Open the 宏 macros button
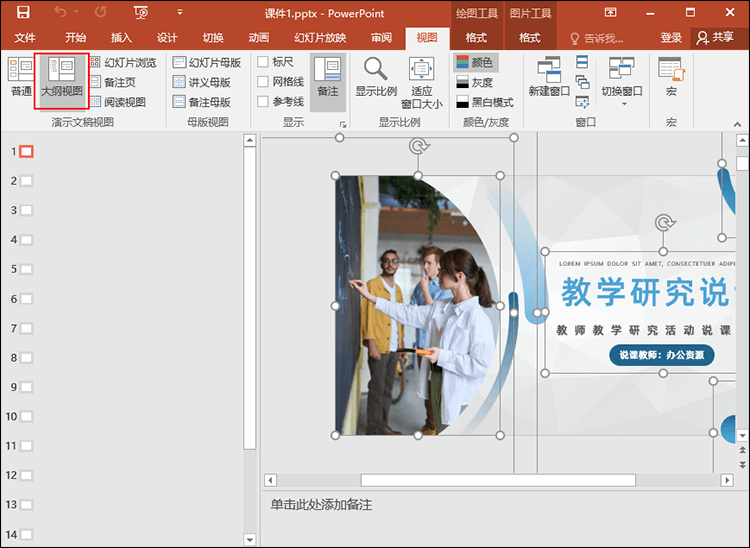The width and height of the screenshot is (750, 548). (x=672, y=77)
